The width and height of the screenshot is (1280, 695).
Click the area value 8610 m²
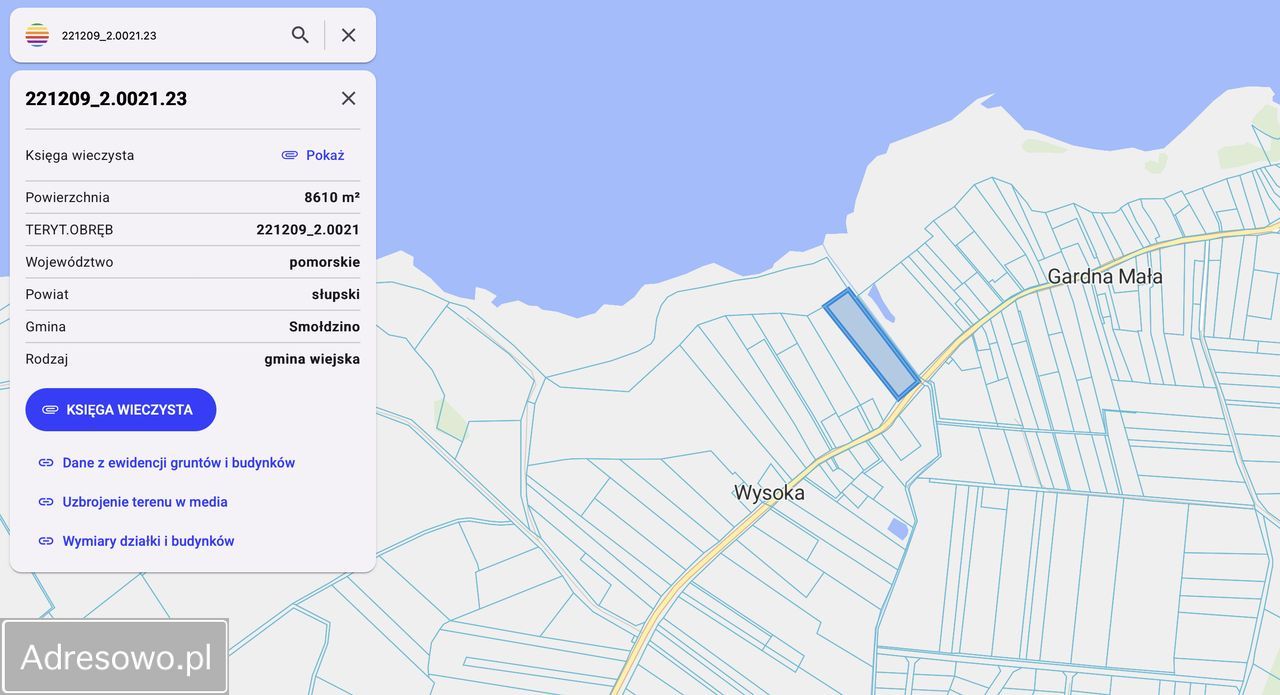[x=332, y=198]
